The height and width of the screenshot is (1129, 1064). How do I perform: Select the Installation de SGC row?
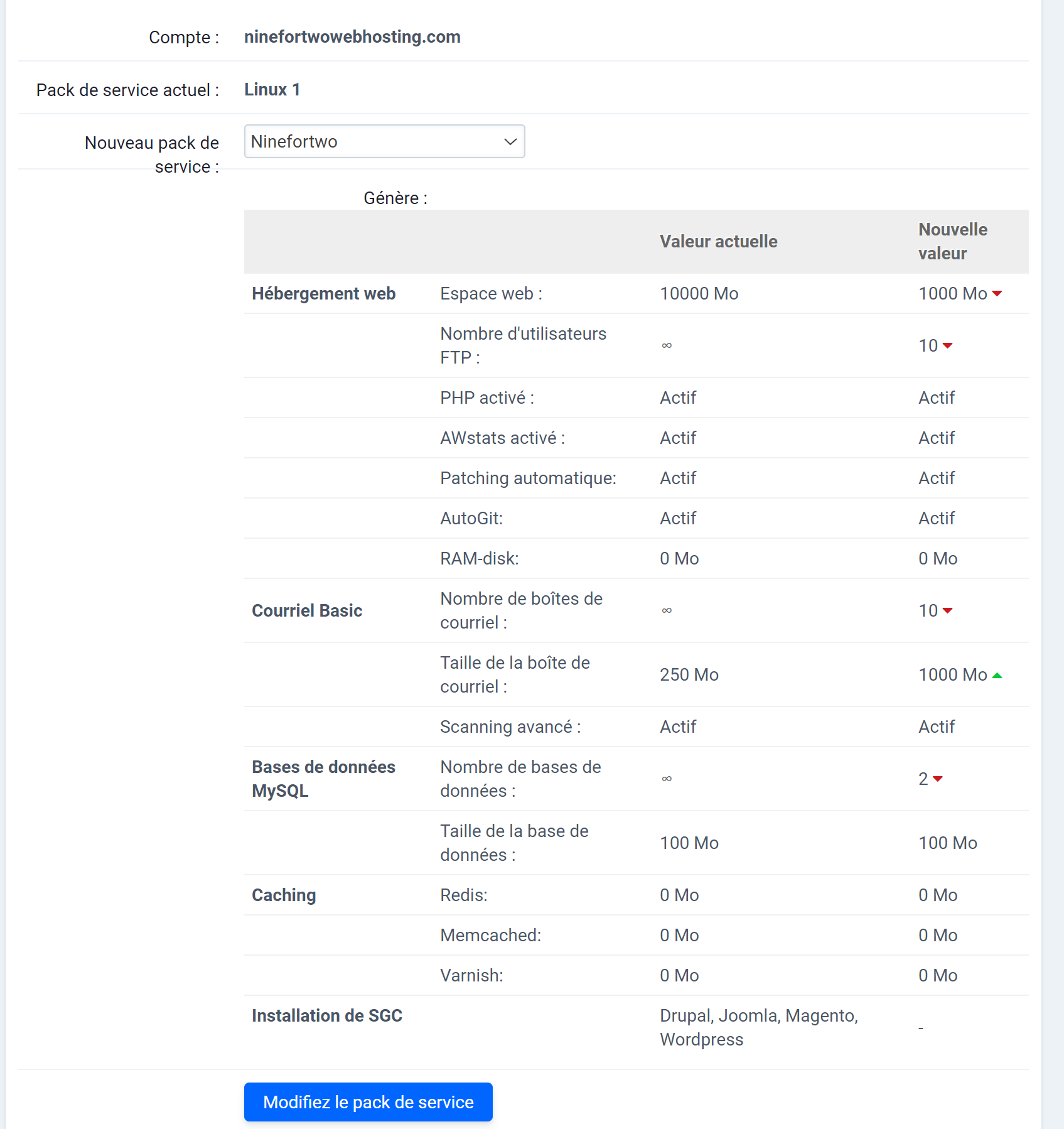pos(327,1015)
